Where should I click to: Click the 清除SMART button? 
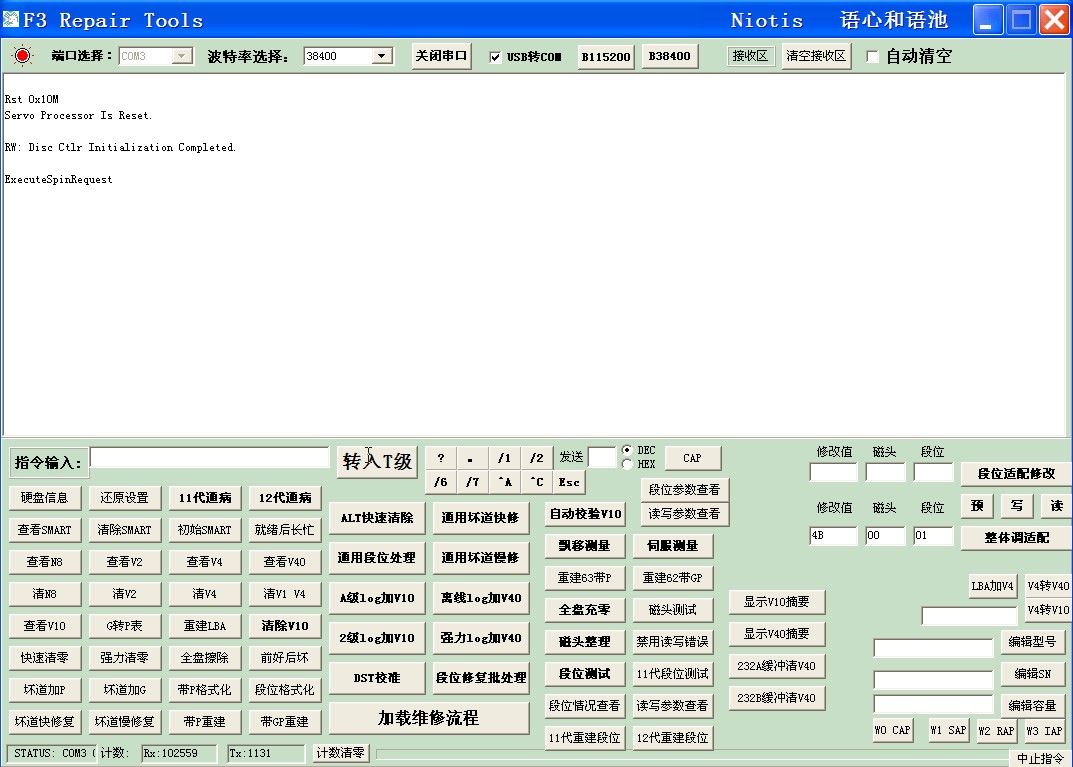point(125,530)
